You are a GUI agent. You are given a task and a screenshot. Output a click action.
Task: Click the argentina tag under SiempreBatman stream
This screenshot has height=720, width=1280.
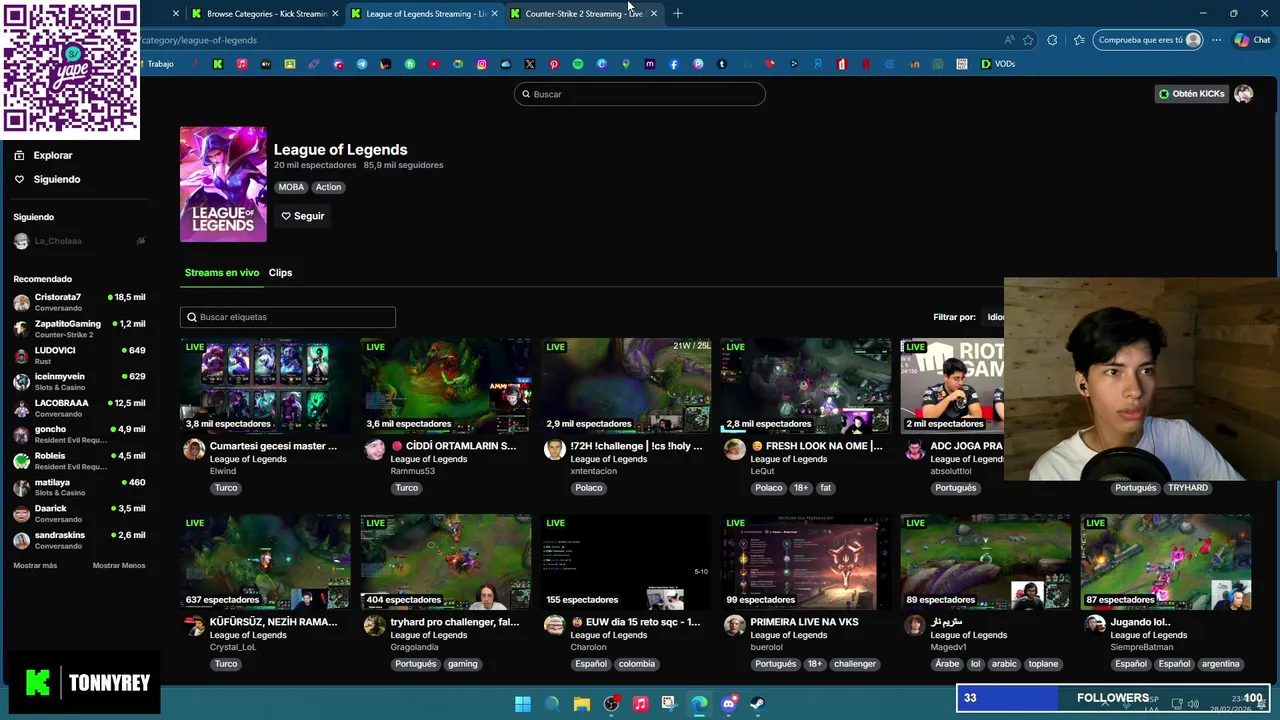point(1220,664)
